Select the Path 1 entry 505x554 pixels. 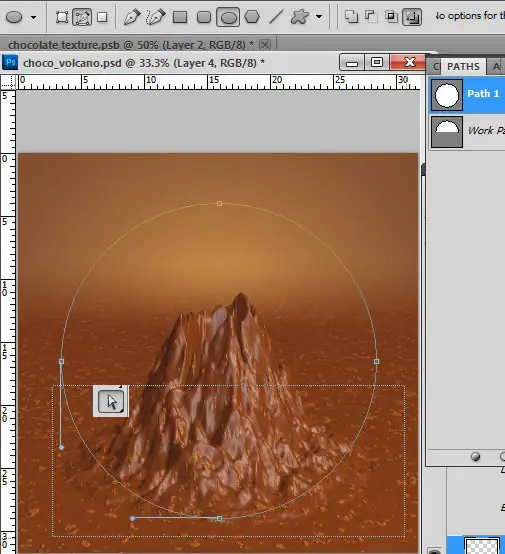(x=468, y=95)
